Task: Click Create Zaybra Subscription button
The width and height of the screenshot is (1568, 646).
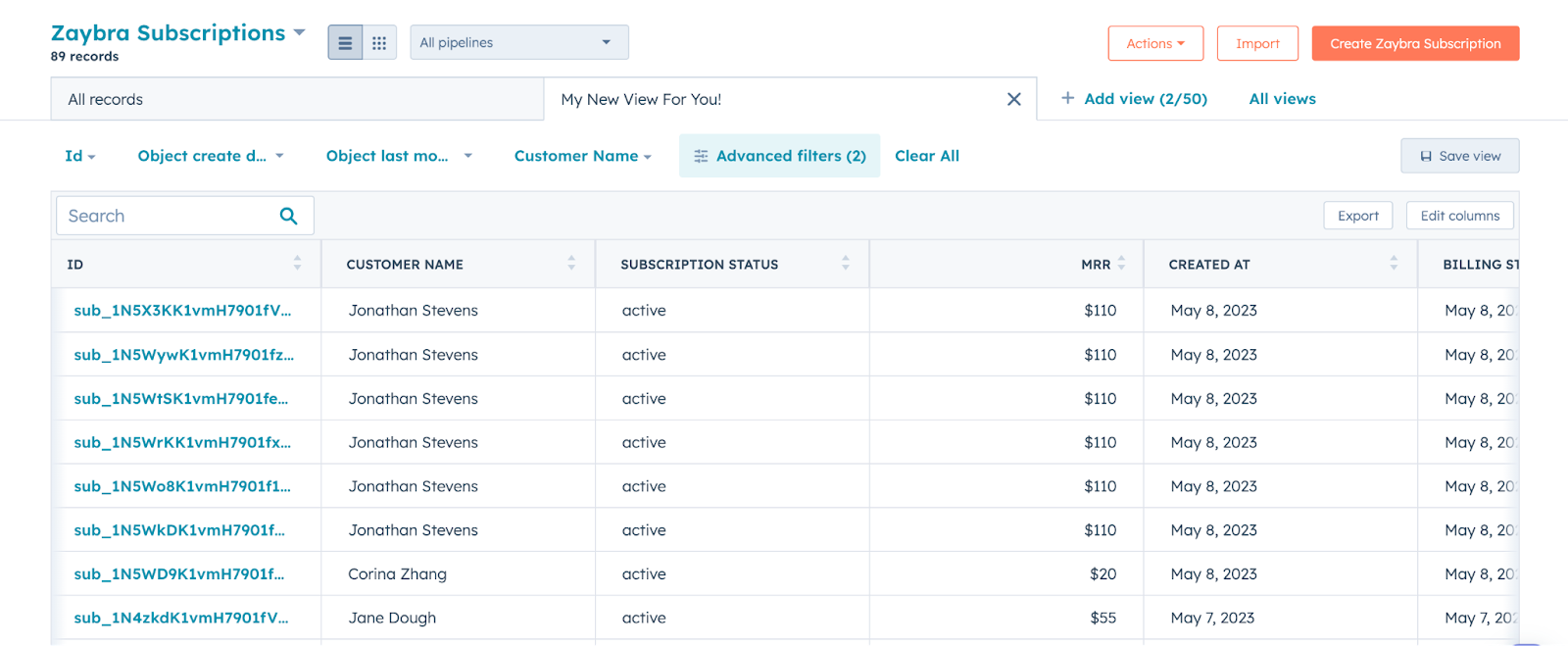Action: click(x=1415, y=43)
